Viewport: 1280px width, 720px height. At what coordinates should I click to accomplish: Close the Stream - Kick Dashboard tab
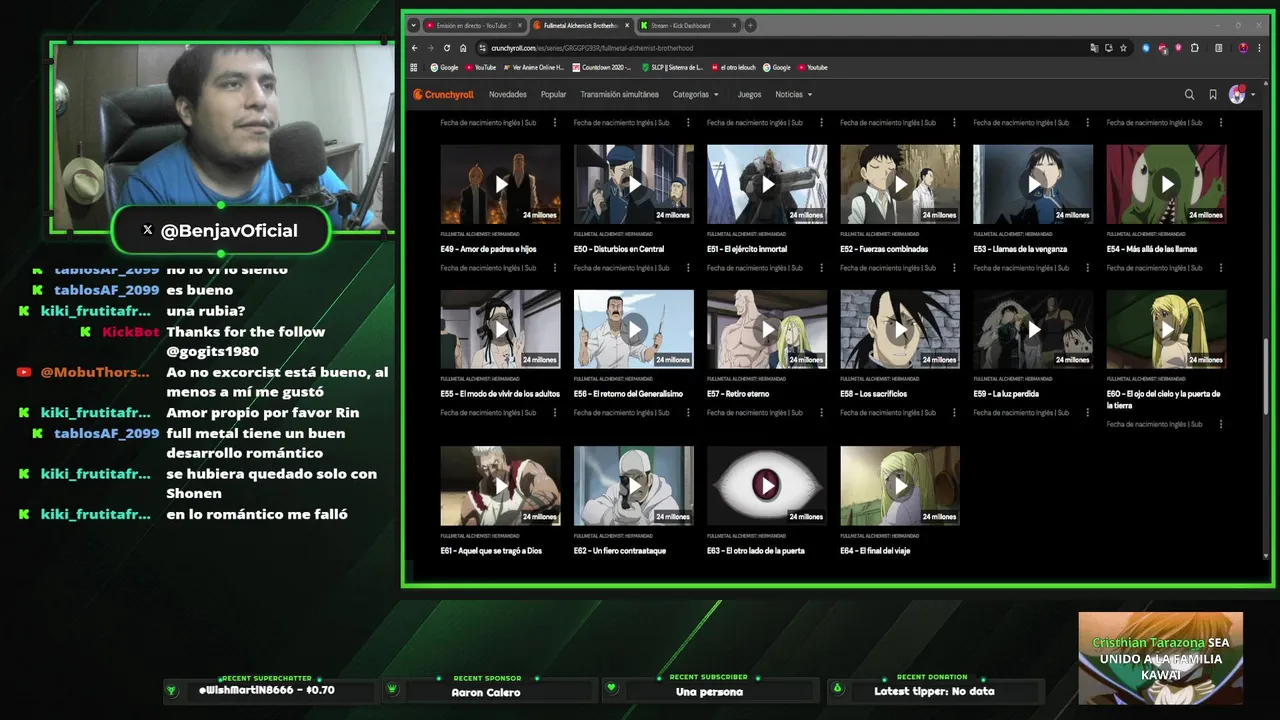[x=734, y=25]
